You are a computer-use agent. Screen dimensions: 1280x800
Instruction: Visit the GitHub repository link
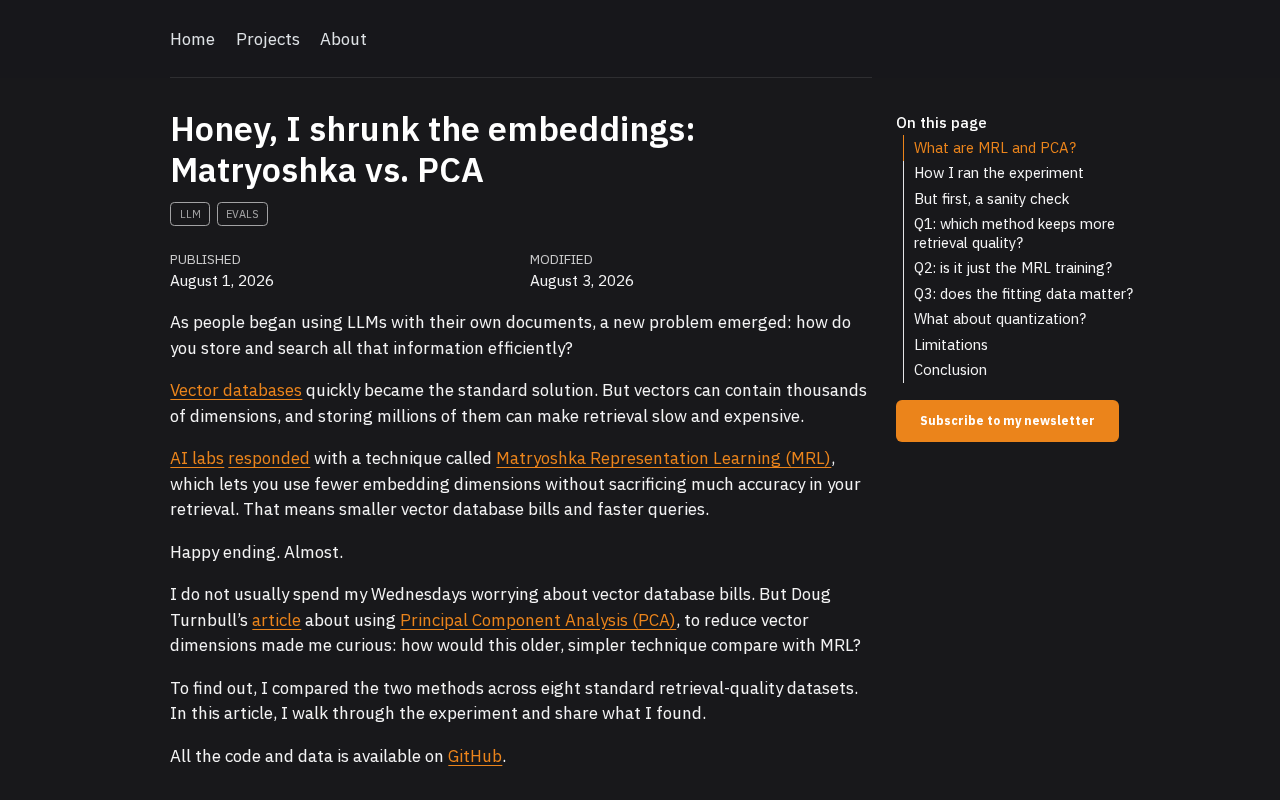tap(475, 756)
